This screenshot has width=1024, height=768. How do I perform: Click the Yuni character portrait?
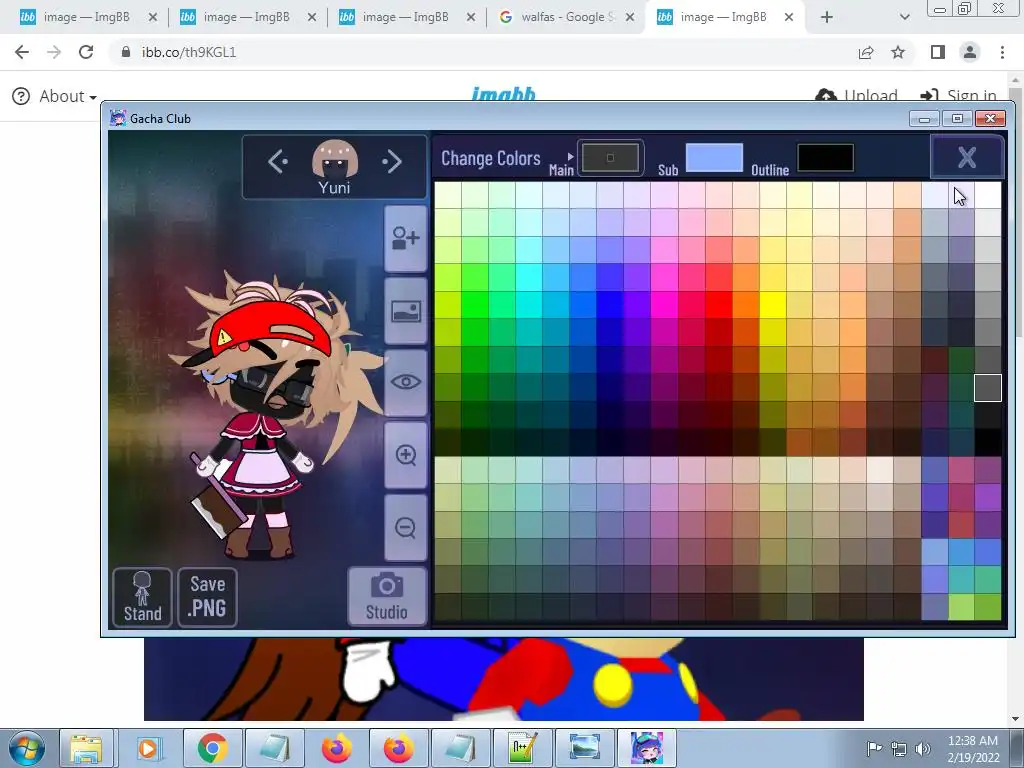pyautogui.click(x=334, y=159)
